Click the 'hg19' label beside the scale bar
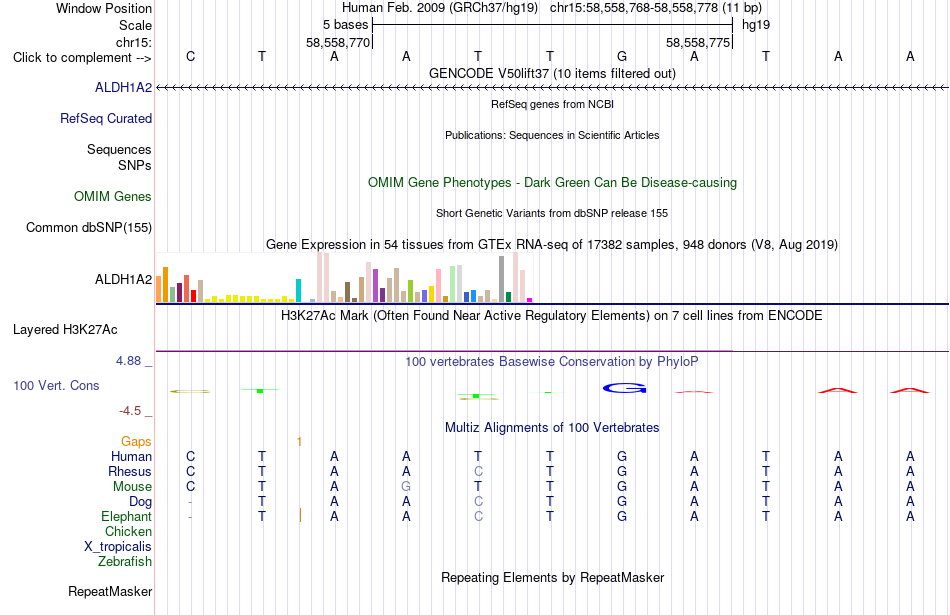This screenshot has width=950, height=615. point(756,25)
